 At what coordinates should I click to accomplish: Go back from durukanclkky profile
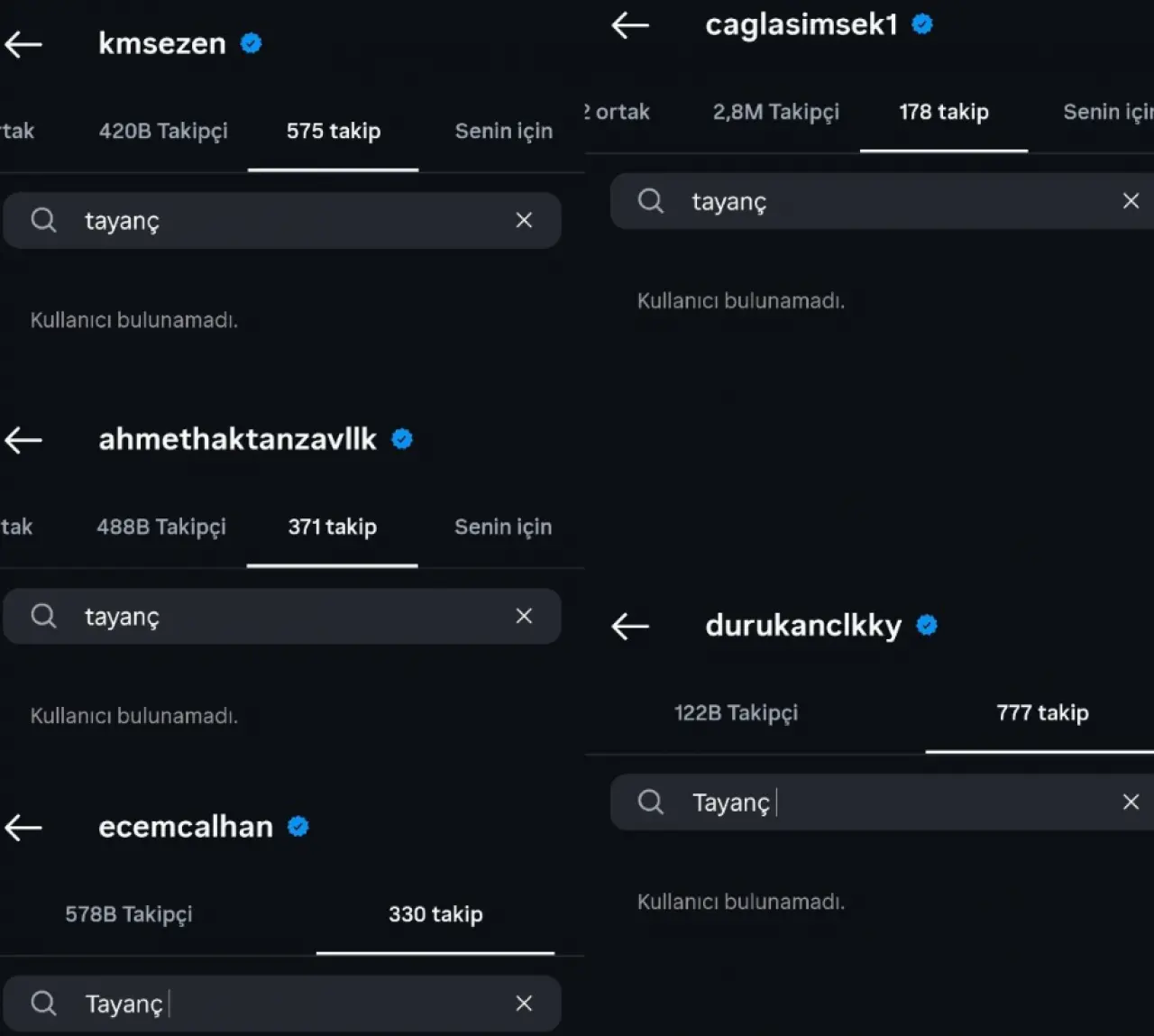click(630, 626)
